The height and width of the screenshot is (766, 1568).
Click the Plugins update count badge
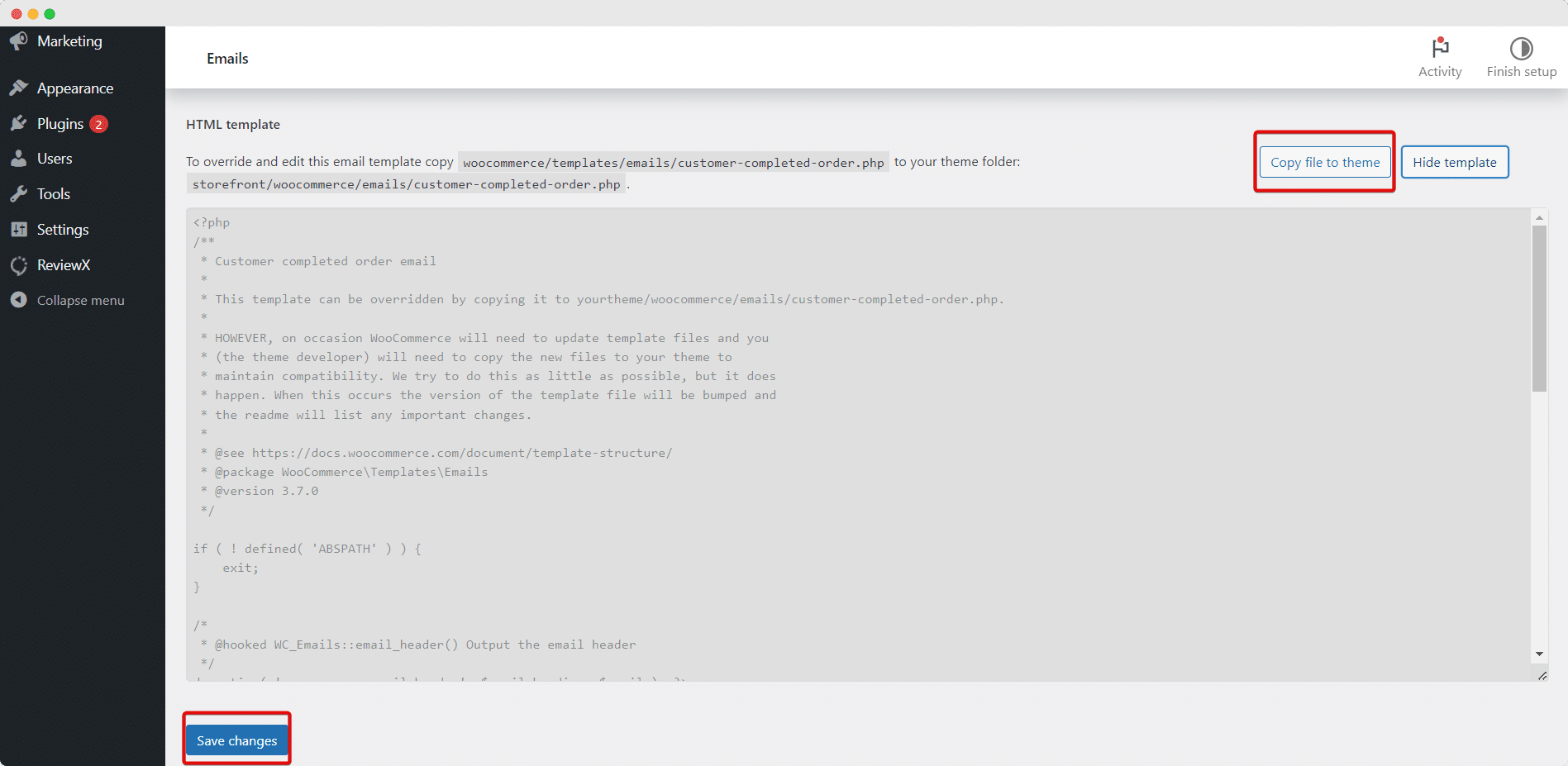coord(98,124)
